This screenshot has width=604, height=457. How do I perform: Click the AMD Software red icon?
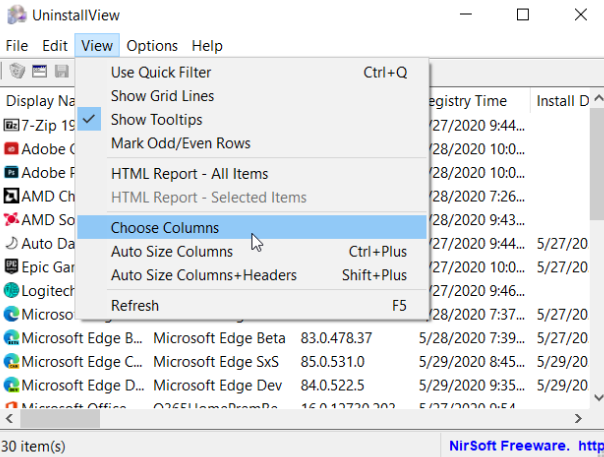11,220
